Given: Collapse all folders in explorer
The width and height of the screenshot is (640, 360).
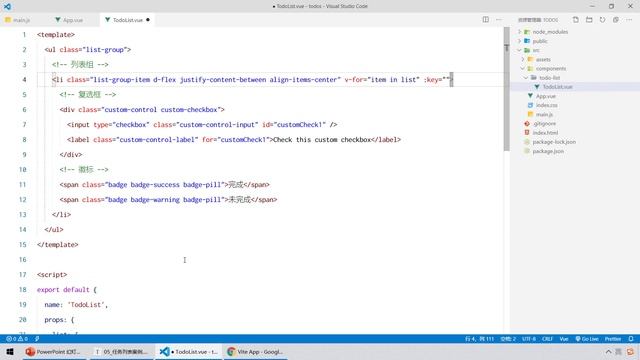Looking at the screenshot, I should (616, 20).
